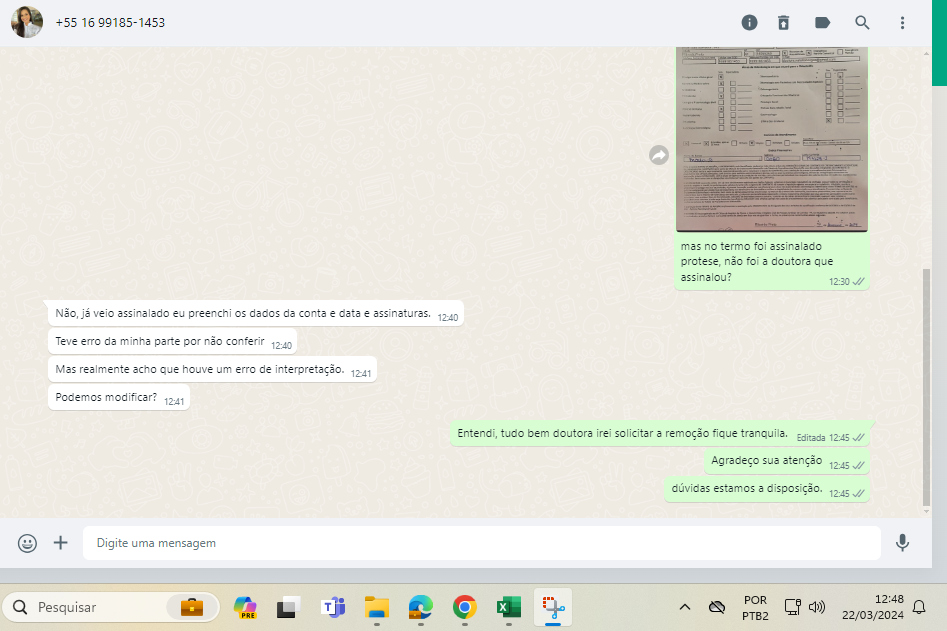This screenshot has height=631, width=947.
Task: Click the 'Digite uma mensagem' input field
Action: coord(480,543)
